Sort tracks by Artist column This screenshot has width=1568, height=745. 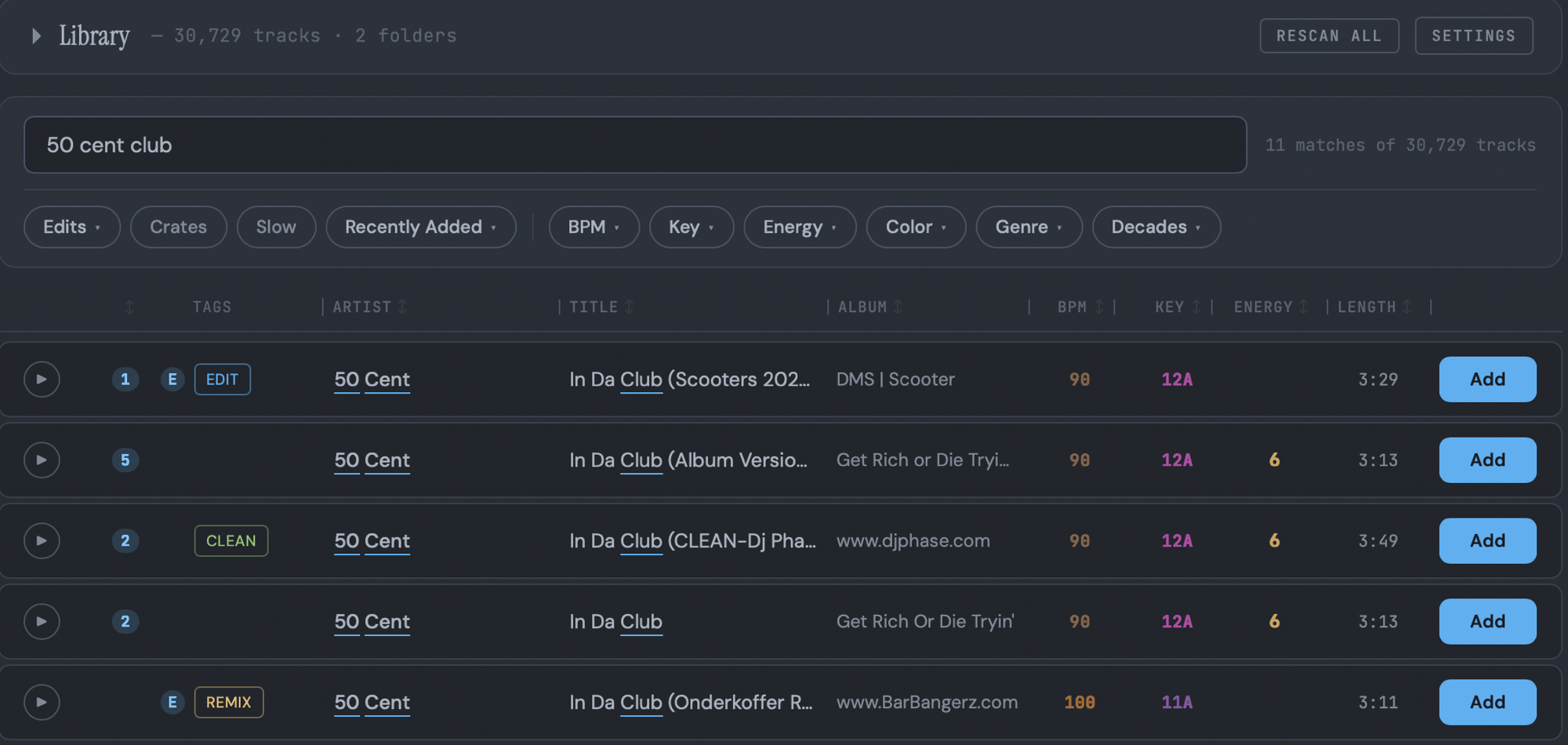(369, 307)
